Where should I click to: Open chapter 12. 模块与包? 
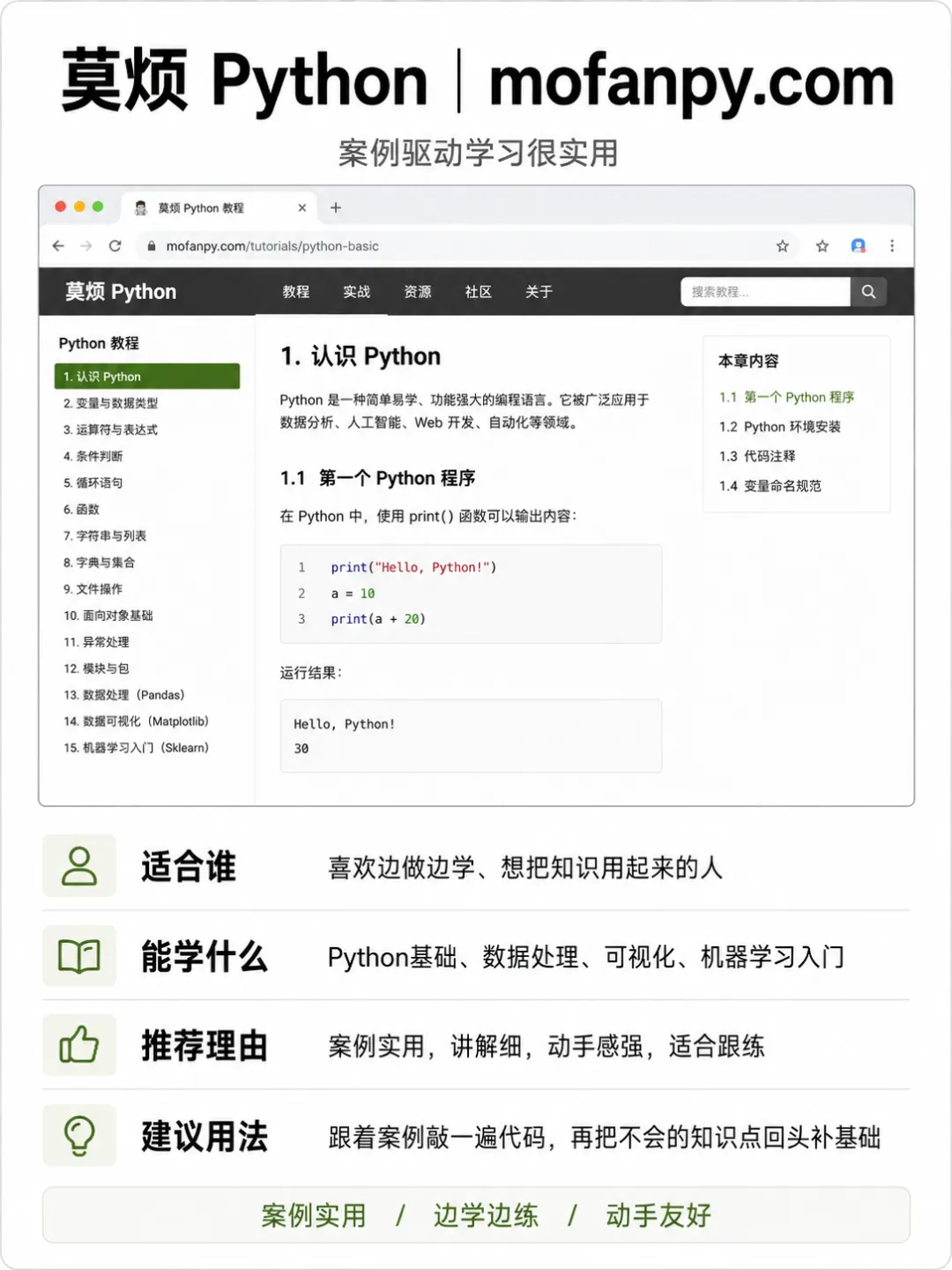coord(96,668)
